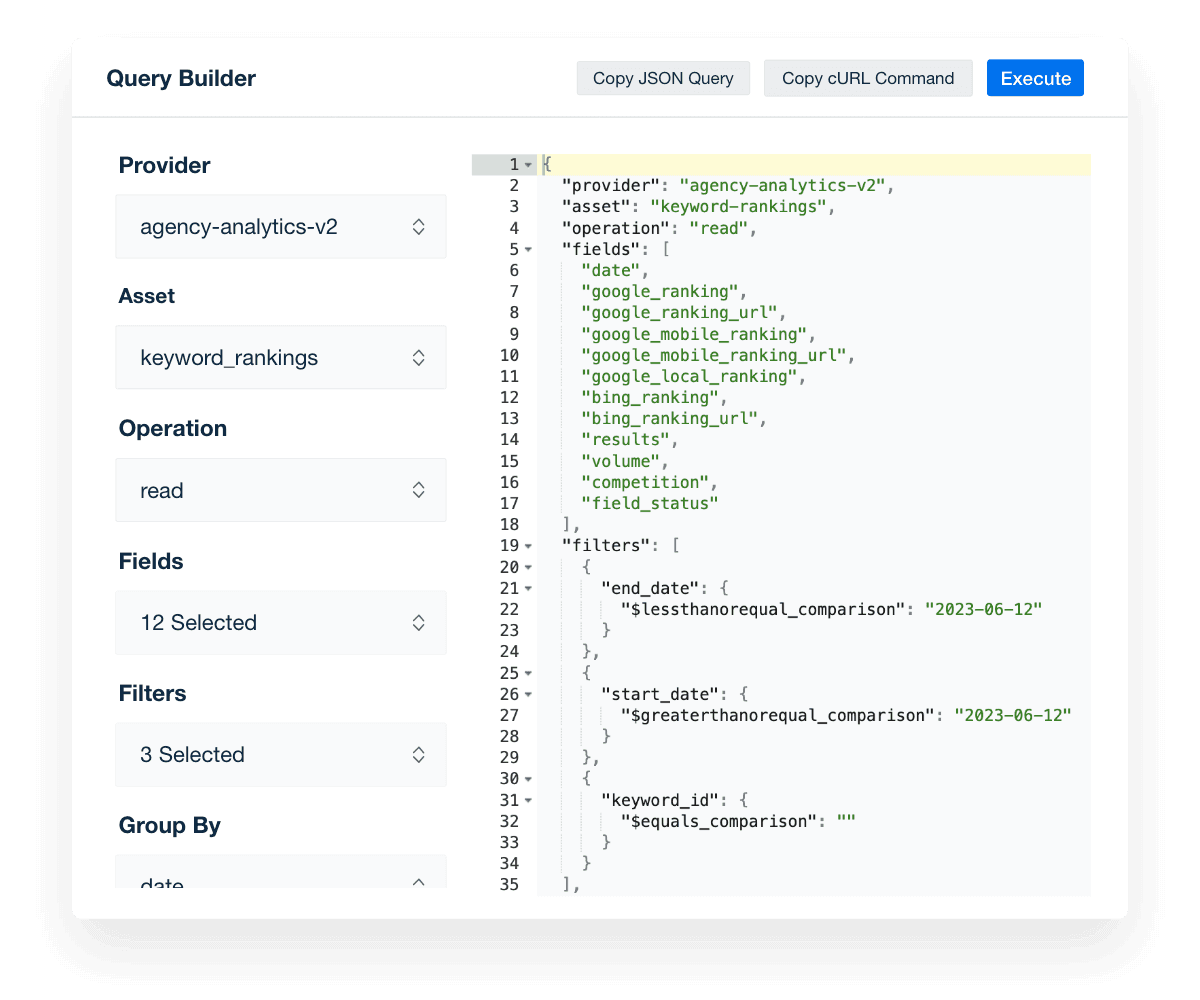Collapse the filters array at line 19
1200x1000 pixels.
point(528,545)
